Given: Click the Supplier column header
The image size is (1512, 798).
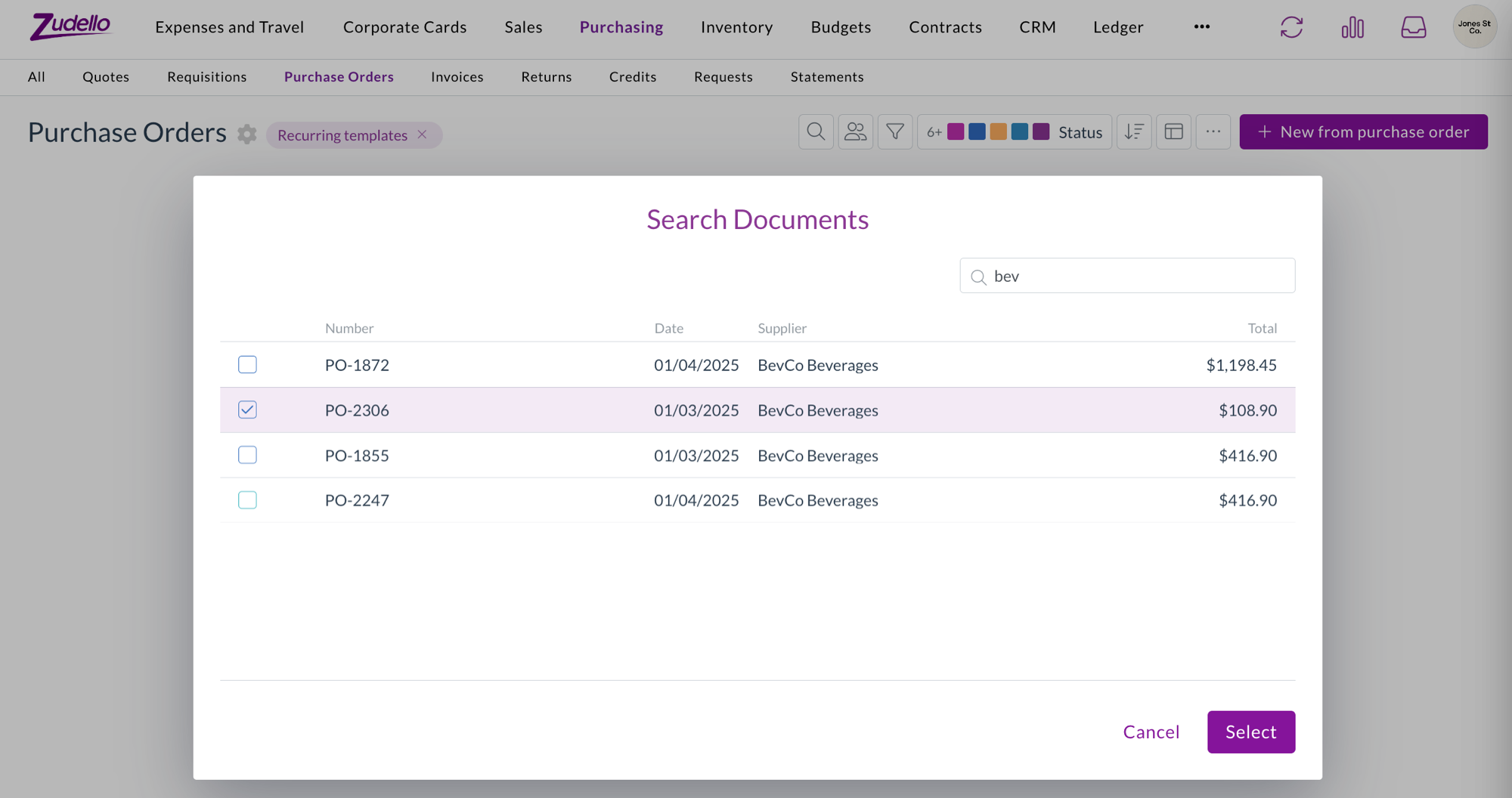Looking at the screenshot, I should tap(782, 328).
